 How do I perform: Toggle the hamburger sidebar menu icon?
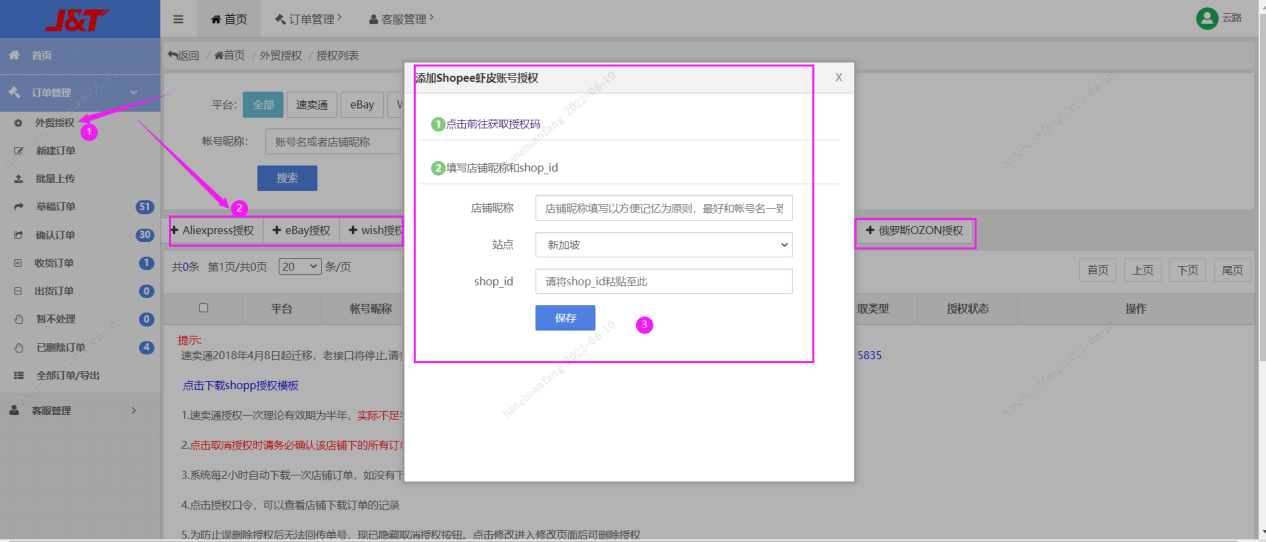click(178, 19)
